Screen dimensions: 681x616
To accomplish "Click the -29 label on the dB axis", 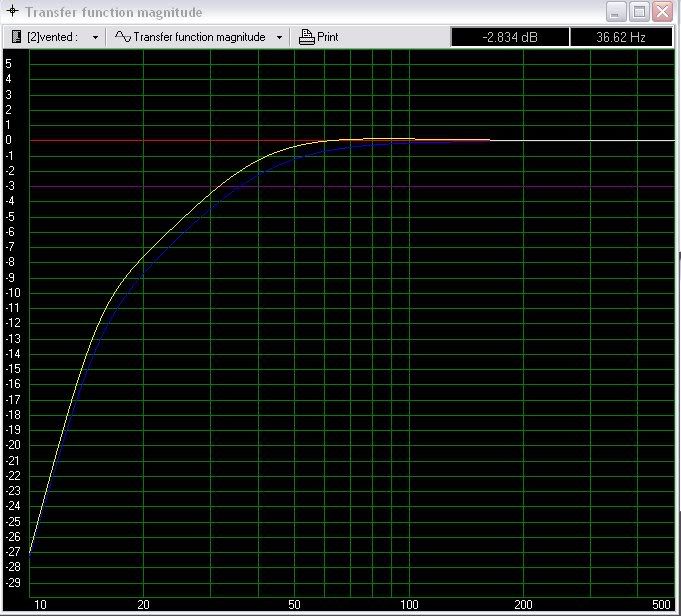I will [13, 582].
